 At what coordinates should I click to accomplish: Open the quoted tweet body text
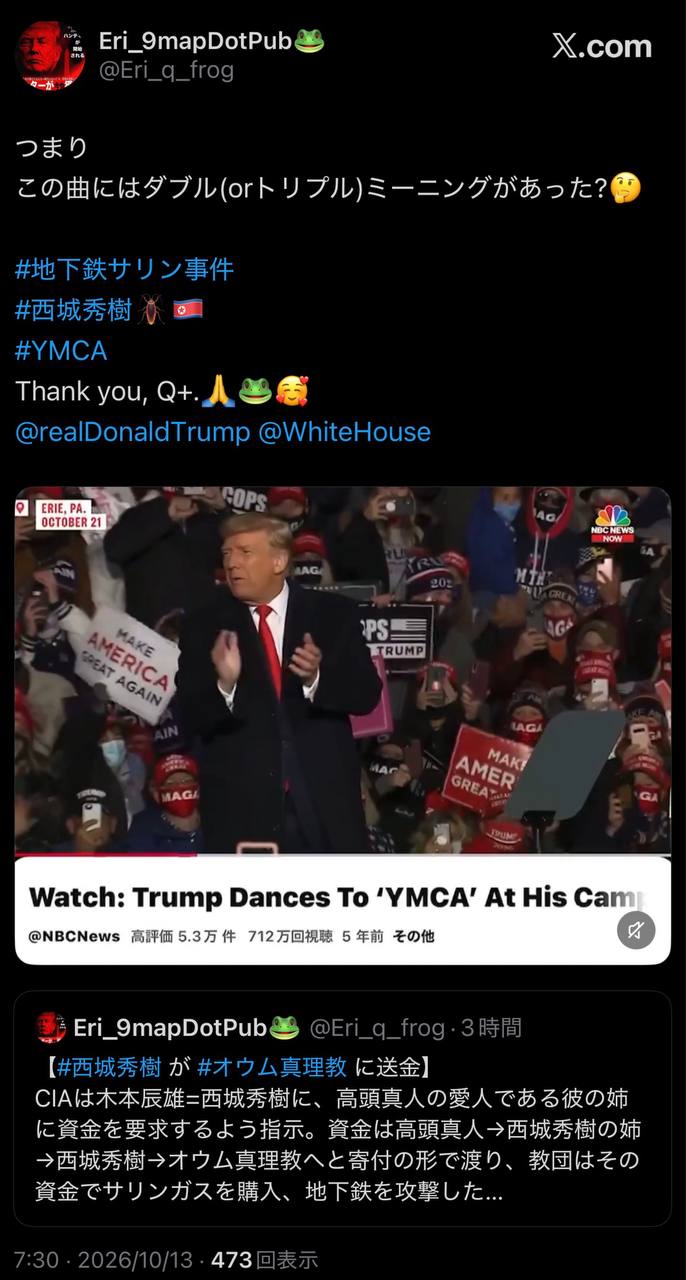pyautogui.click(x=338, y=1147)
